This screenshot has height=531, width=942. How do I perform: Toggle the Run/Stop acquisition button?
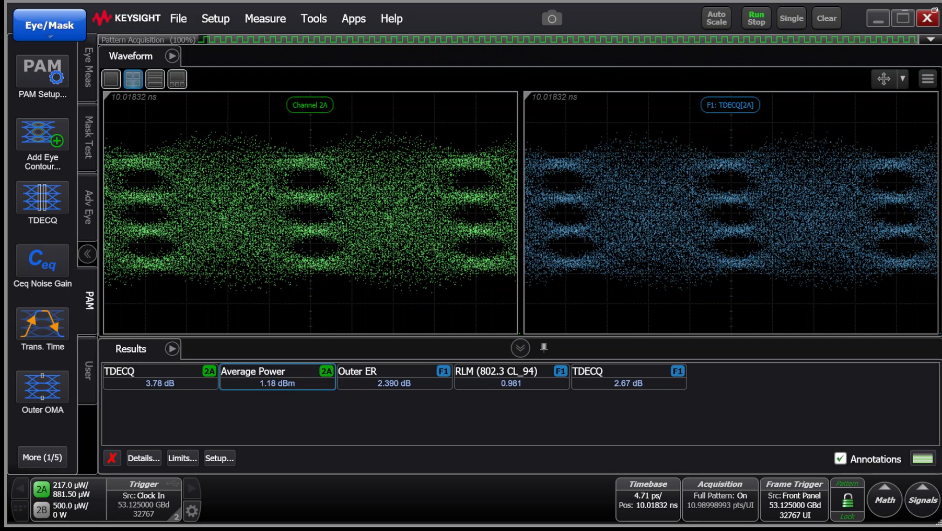[x=756, y=18]
